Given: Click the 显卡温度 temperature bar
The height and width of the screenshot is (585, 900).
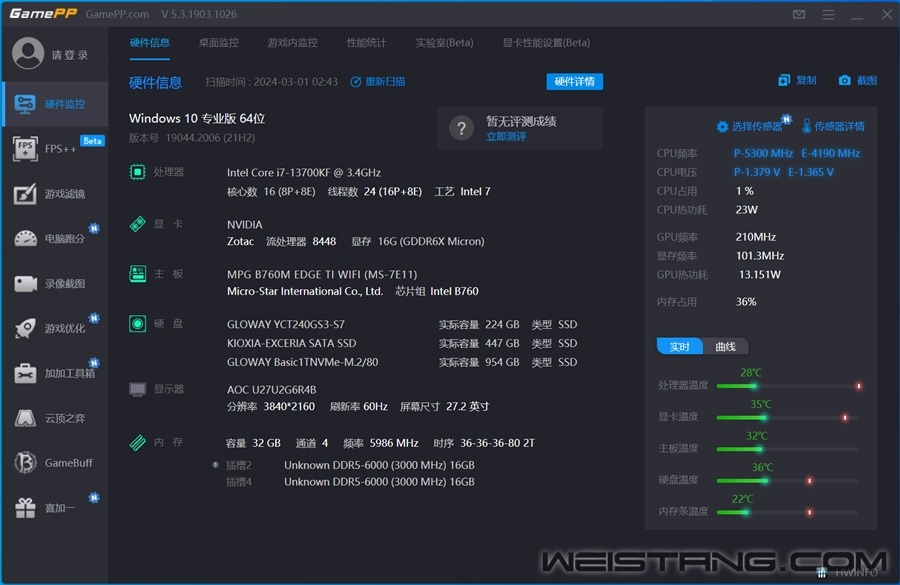Looking at the screenshot, I should click(x=789, y=417).
